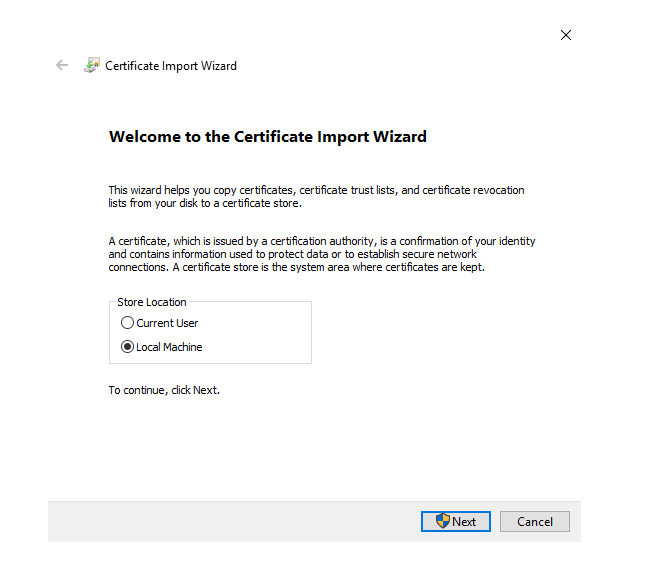
Task: Click the 'Local Machine' option label
Action: pos(169,347)
